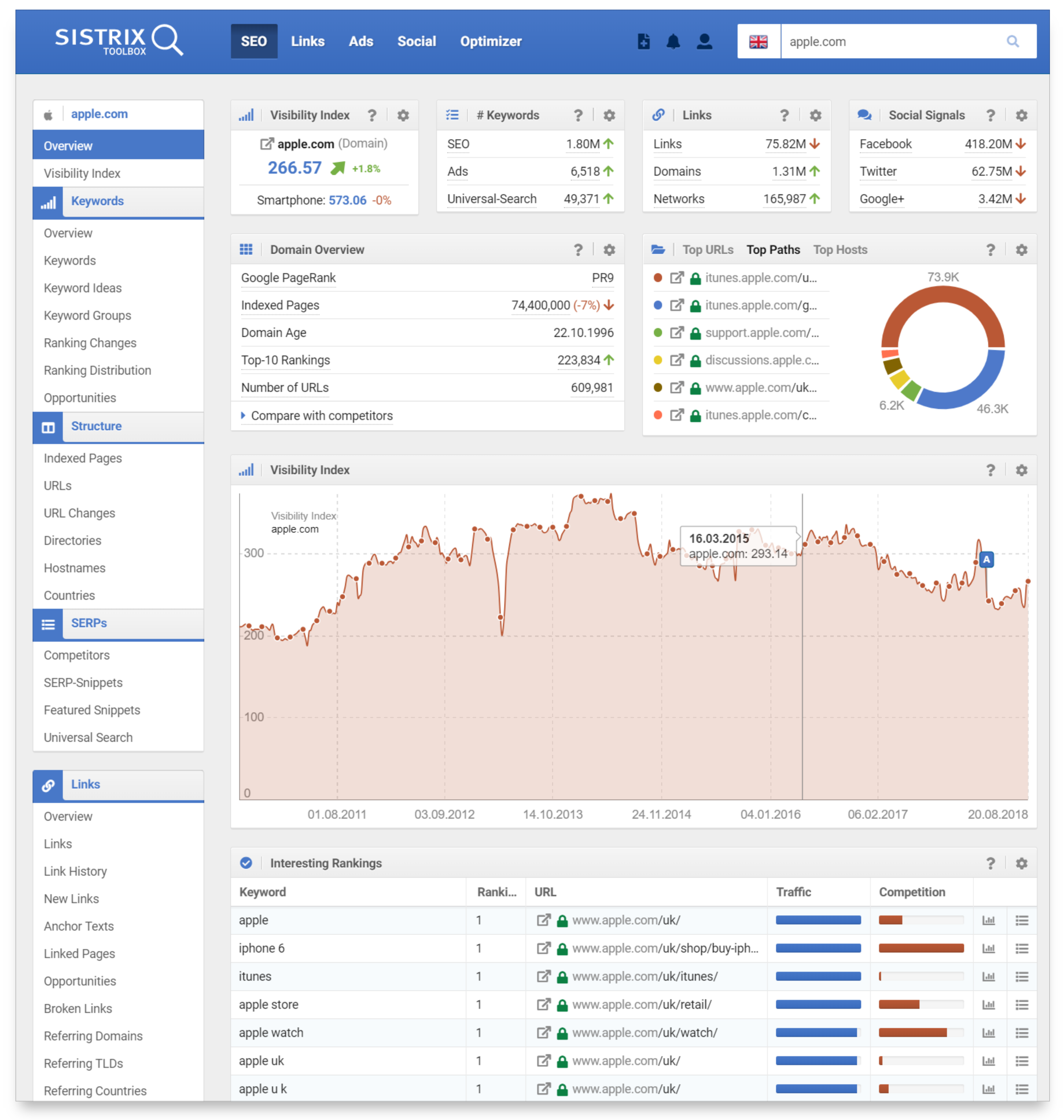This screenshot has height=1120, width=1064.
Task: Switch to the SEO main tab
Action: point(254,42)
